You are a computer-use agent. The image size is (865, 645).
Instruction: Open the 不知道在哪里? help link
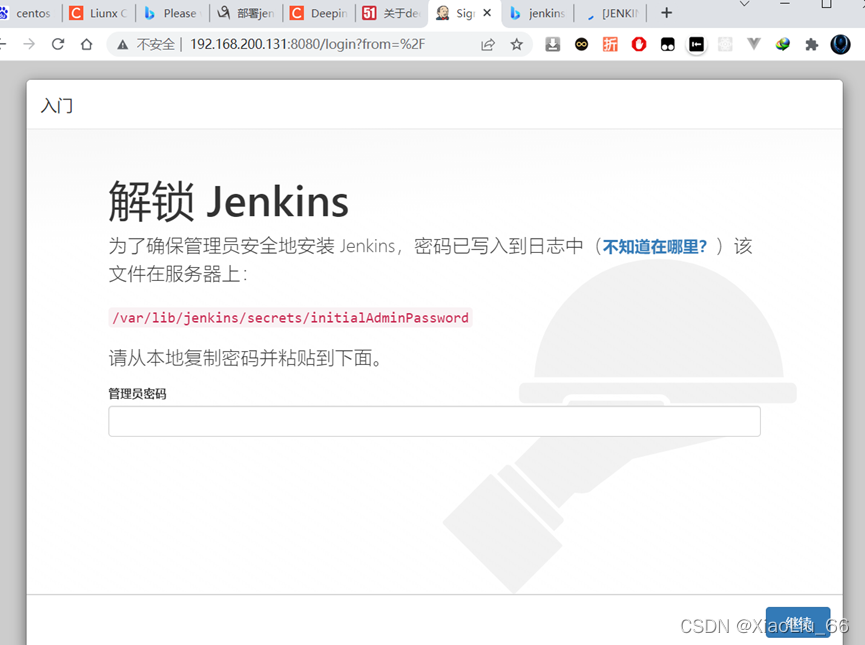click(x=654, y=247)
